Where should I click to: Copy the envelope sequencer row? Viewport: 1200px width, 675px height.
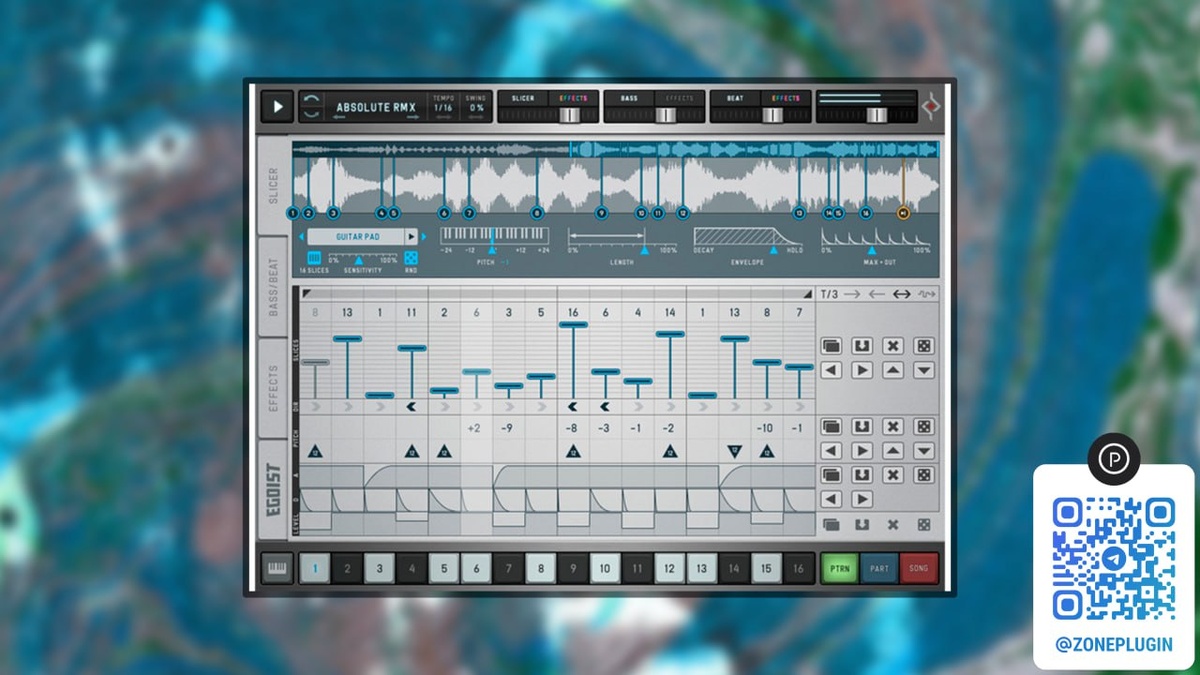[831, 475]
